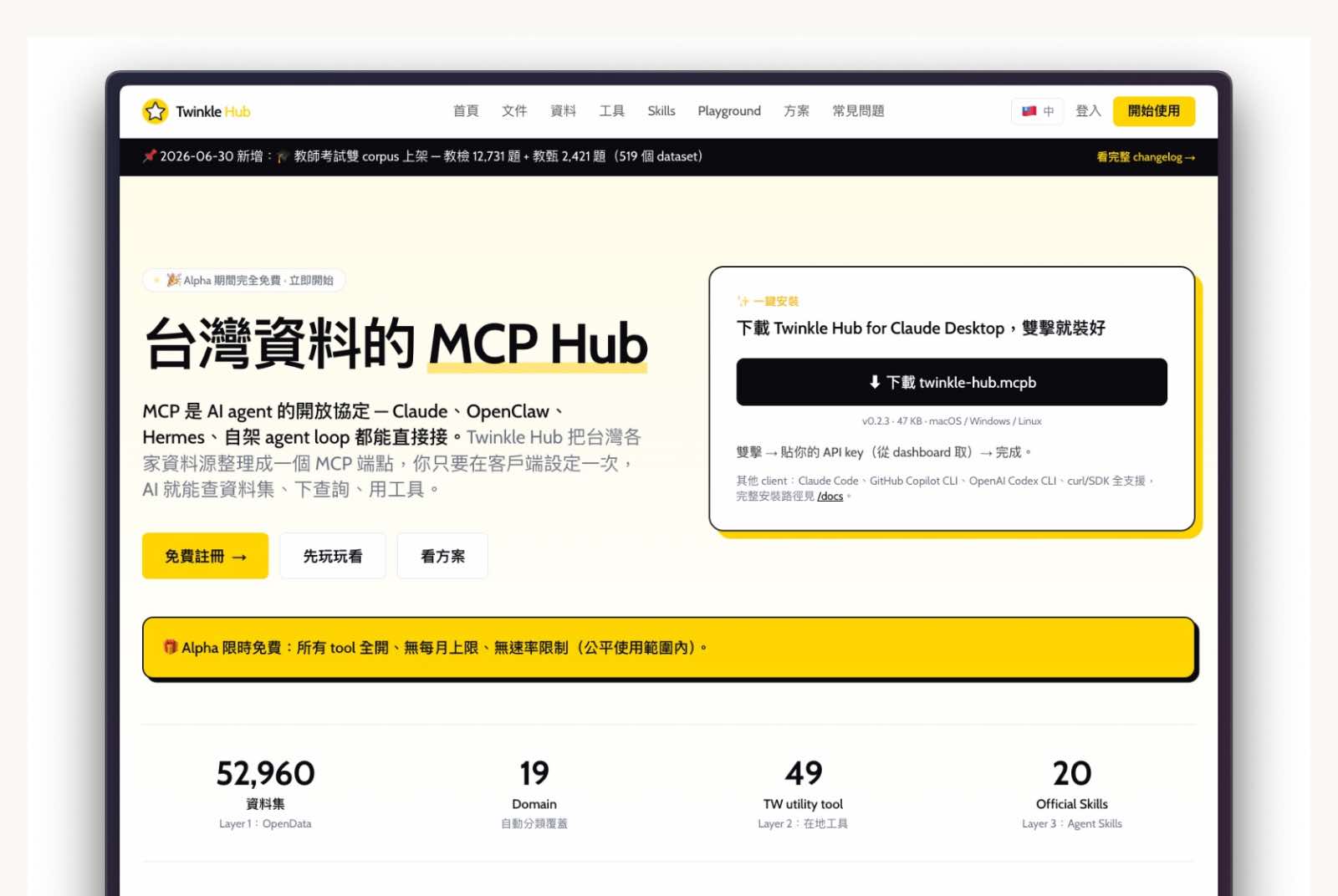Go to 方案 in navigation
The image size is (1338, 896).
click(796, 111)
